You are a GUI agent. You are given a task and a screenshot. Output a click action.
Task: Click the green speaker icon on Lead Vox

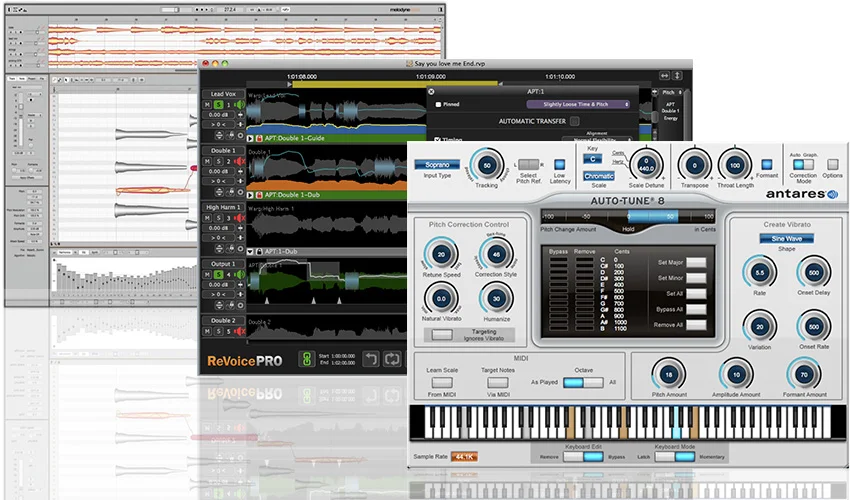click(x=239, y=105)
